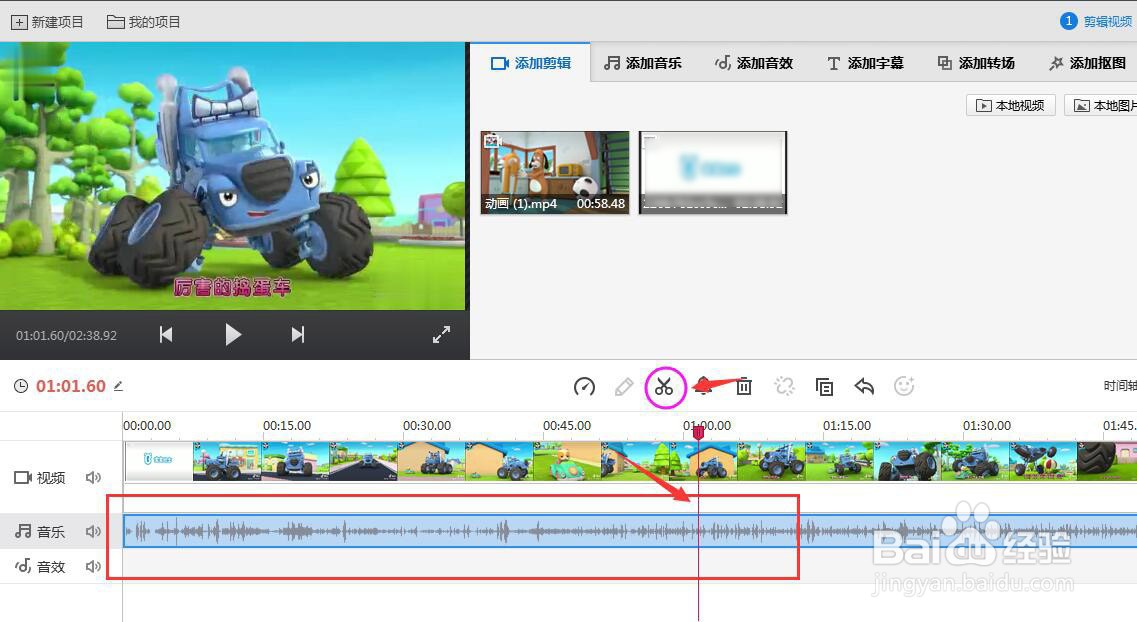Switch to the 添加字幕 tab
This screenshot has width=1137, height=622.
865,63
